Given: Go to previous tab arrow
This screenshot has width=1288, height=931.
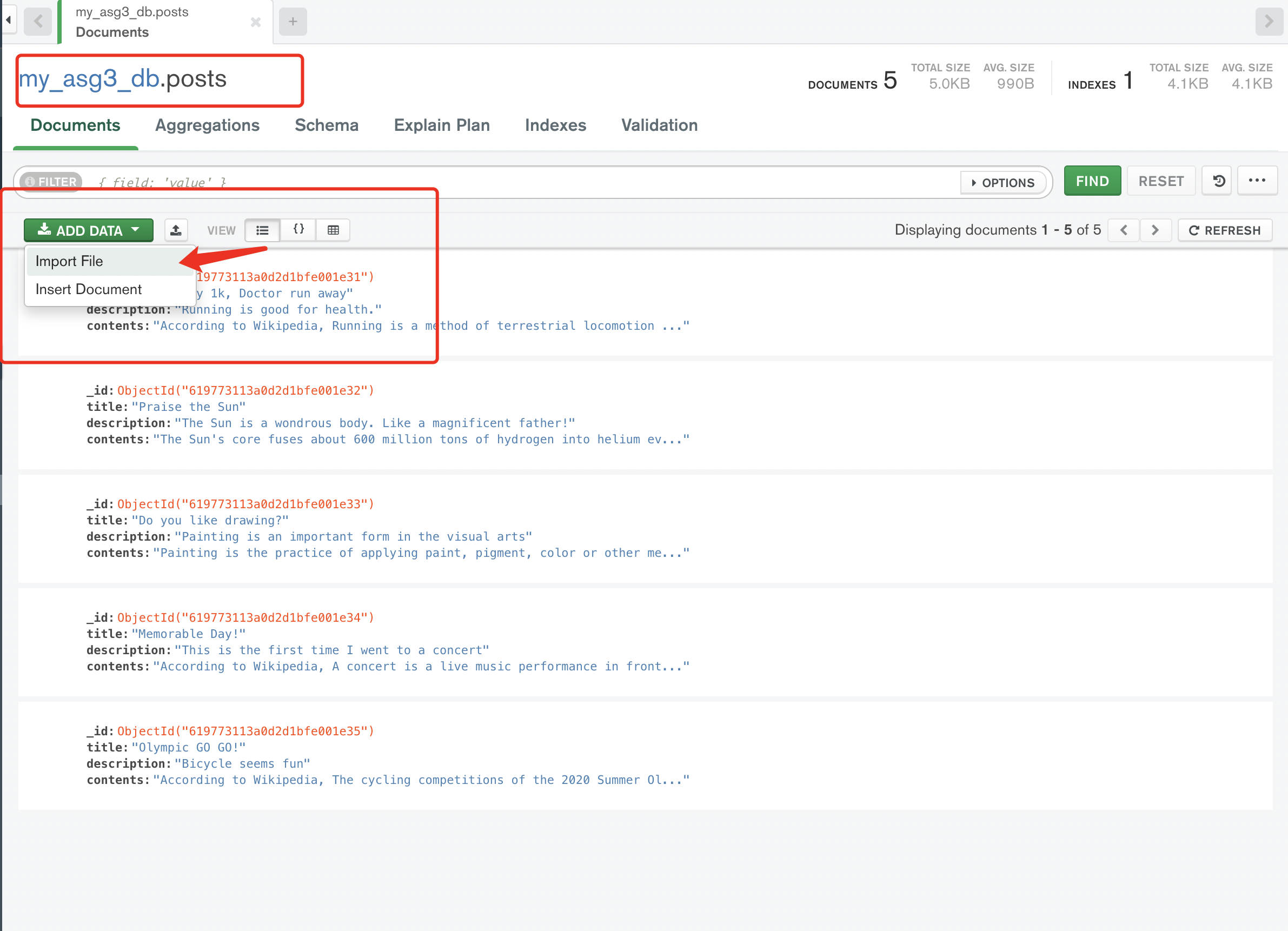Looking at the screenshot, I should click(x=38, y=22).
